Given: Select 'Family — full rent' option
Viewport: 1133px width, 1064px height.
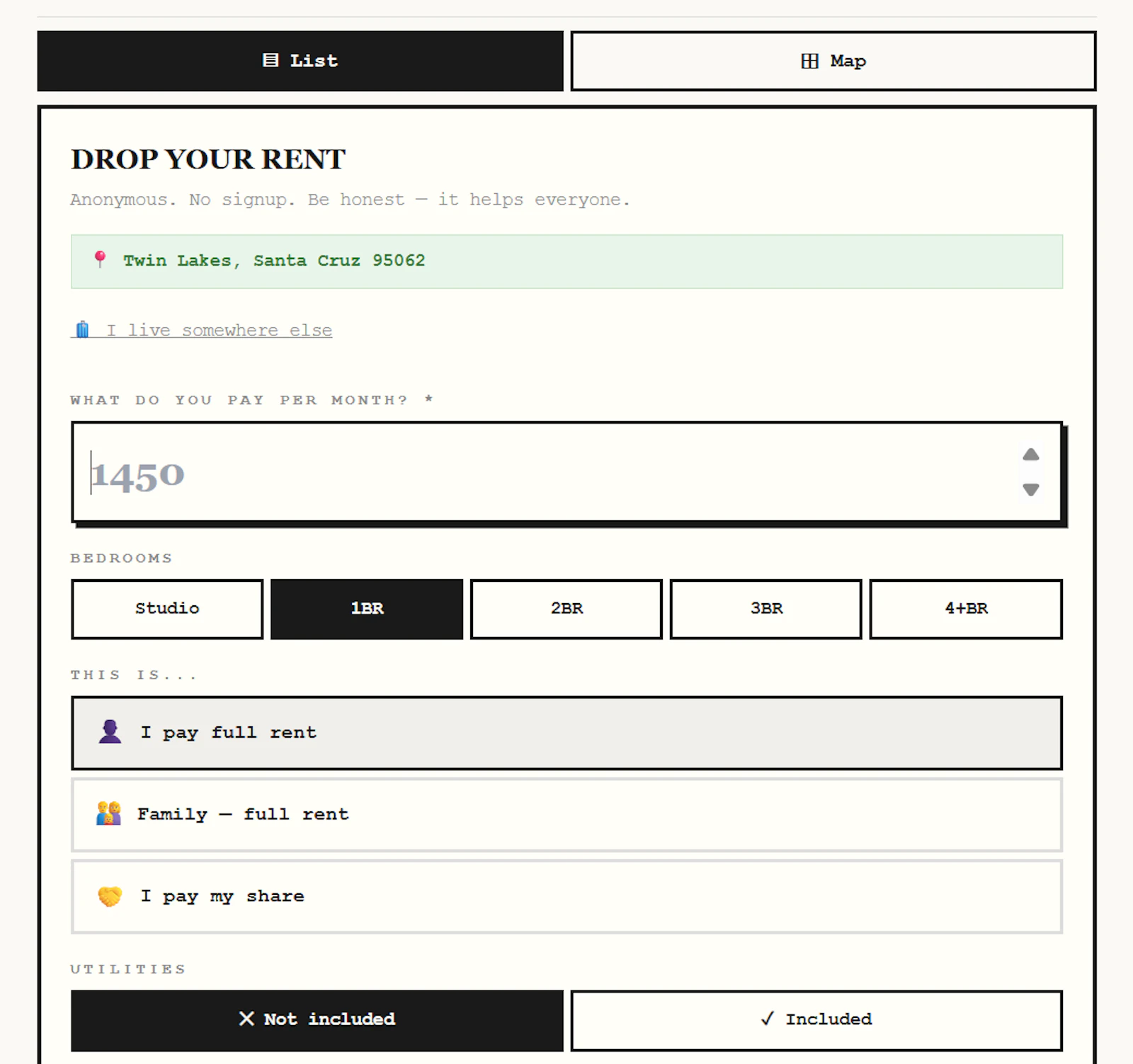Looking at the screenshot, I should coord(566,815).
